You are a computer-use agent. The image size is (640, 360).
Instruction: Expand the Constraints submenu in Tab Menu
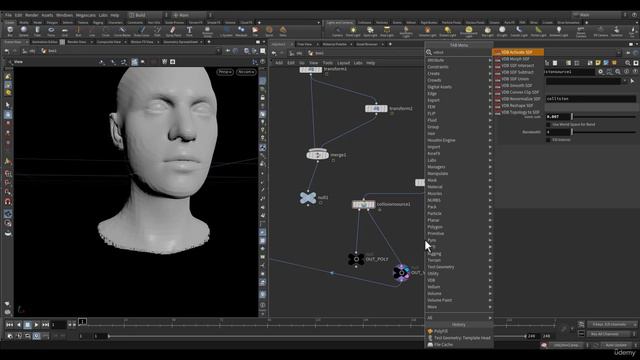459,67
